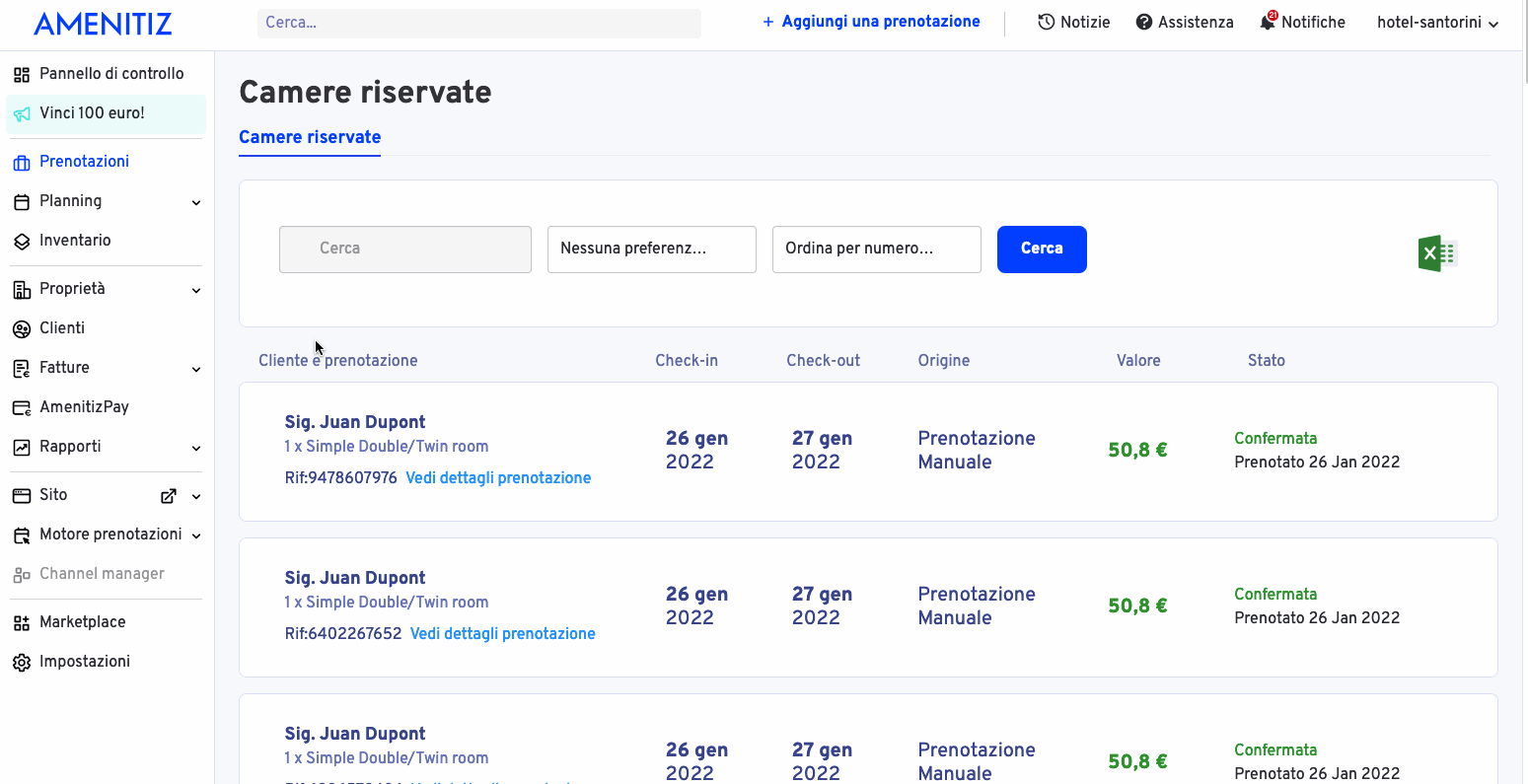Click reference text Rif:6402267652
Viewport: 1528px width, 784px height.
coord(343,634)
